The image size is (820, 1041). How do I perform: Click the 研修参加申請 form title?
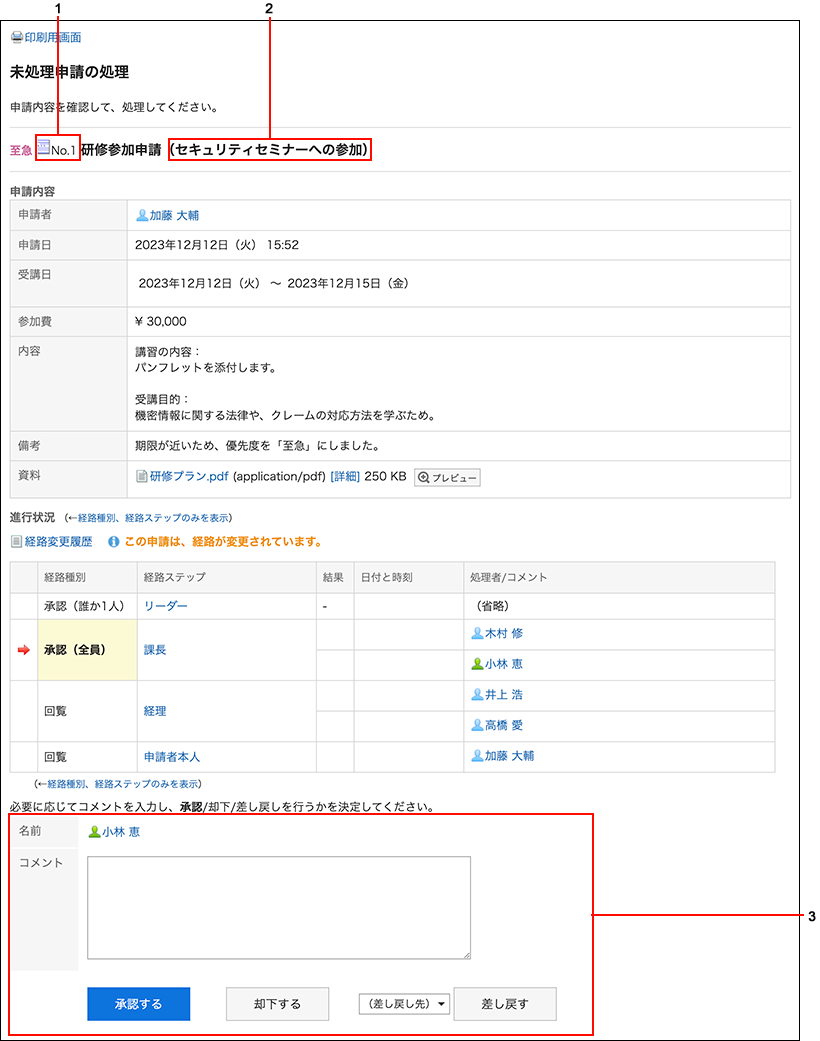click(122, 150)
